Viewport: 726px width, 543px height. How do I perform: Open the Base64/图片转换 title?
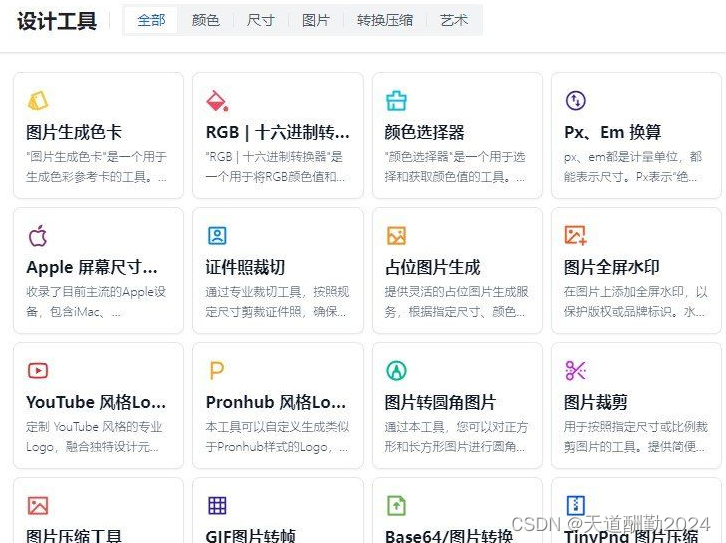coord(449,536)
